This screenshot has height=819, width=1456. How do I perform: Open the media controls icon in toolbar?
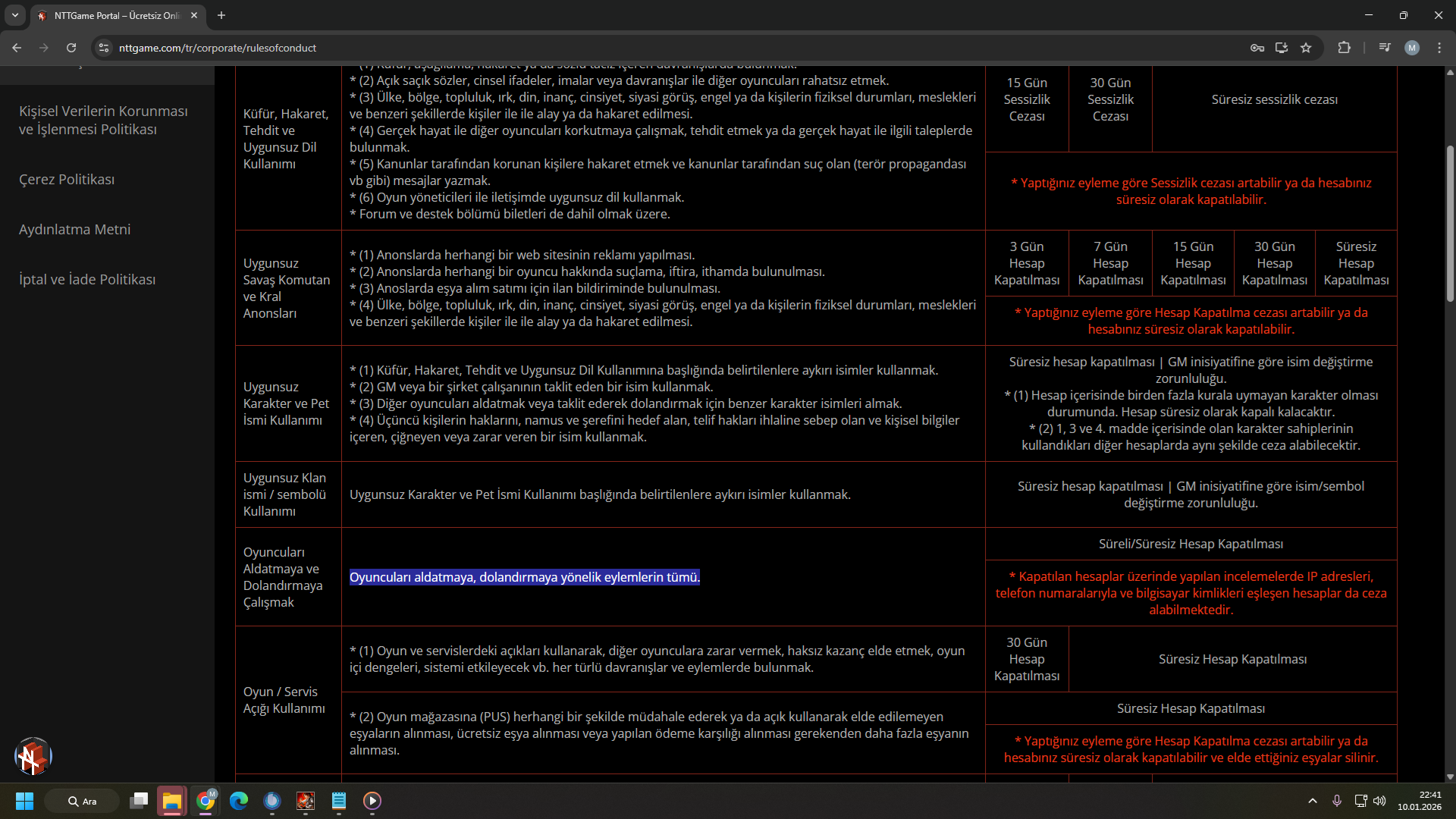1385,48
